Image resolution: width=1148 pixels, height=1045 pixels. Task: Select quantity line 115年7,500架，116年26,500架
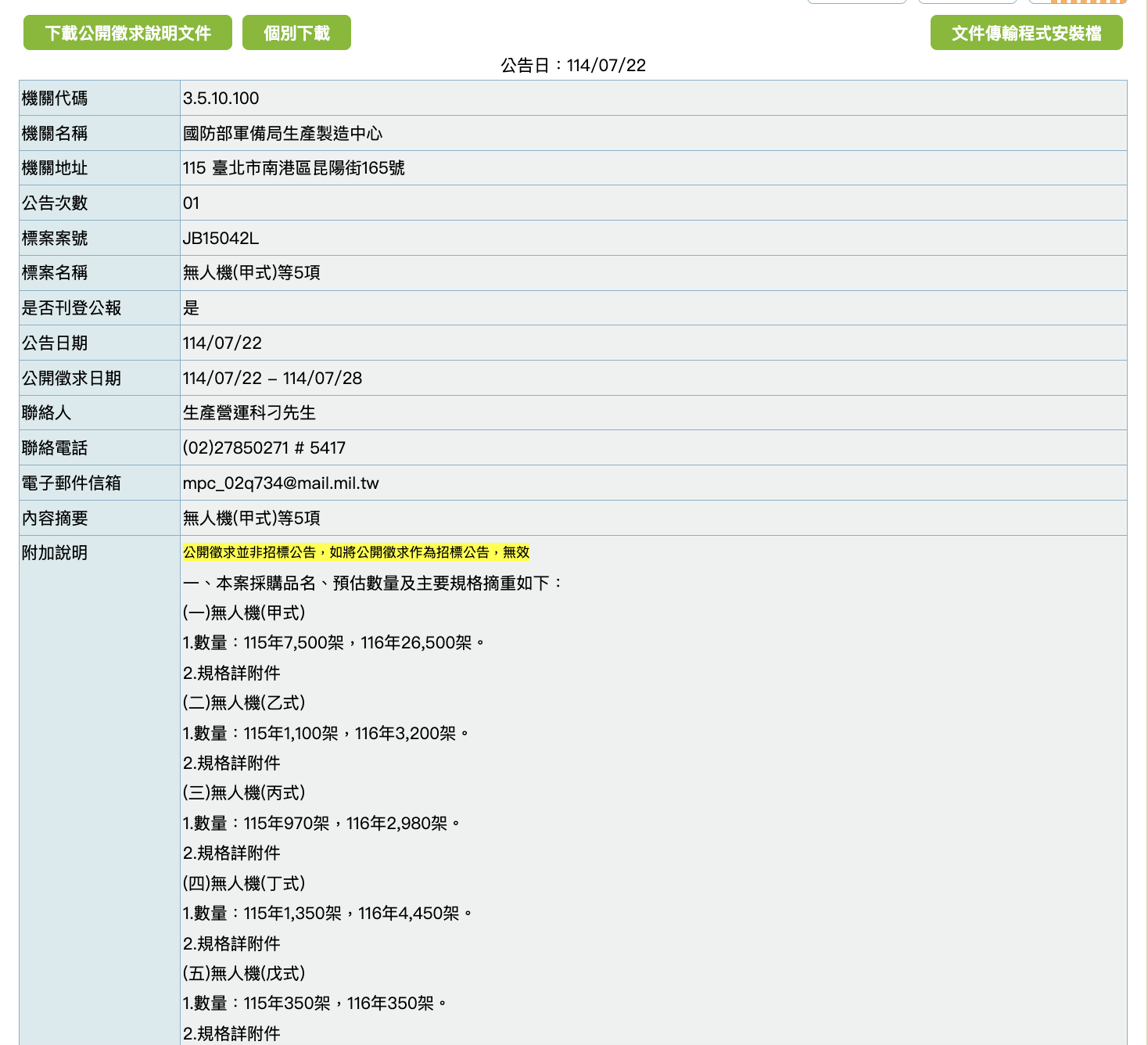coord(333,643)
